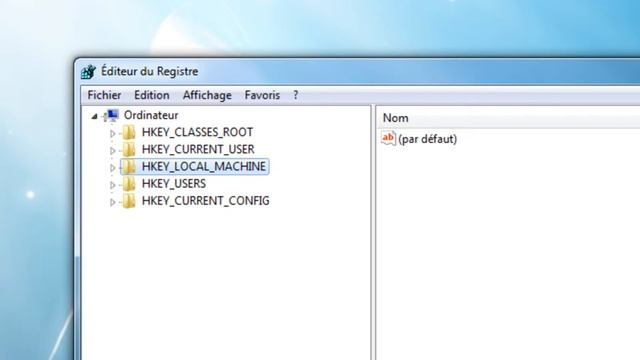This screenshot has width=640, height=360.
Task: Click the HKEY_LOCAL_MACHINE folder icon
Action: (x=129, y=167)
